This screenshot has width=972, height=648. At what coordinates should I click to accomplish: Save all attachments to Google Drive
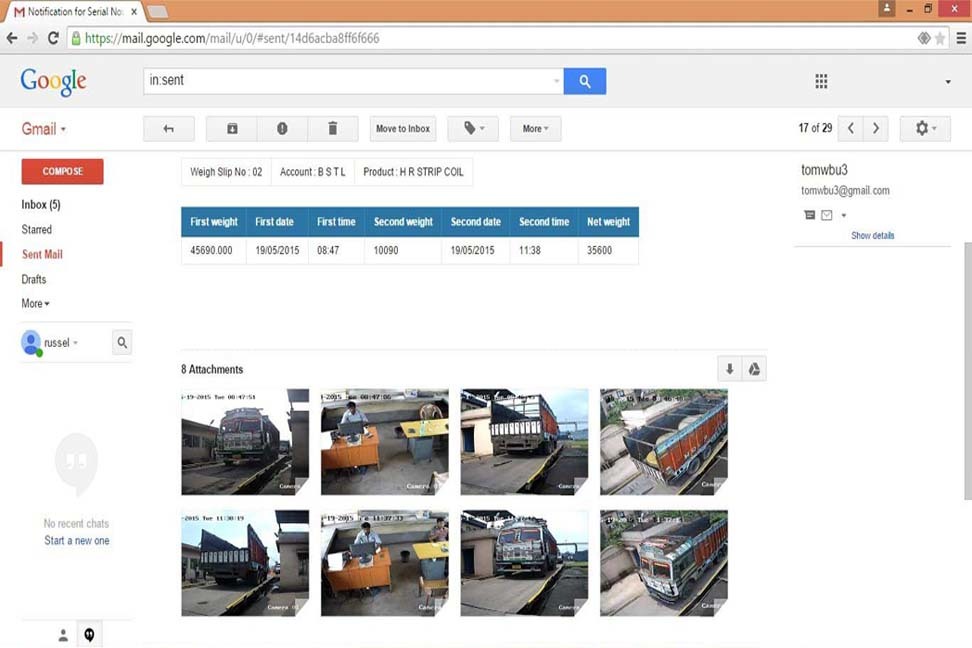(x=755, y=368)
